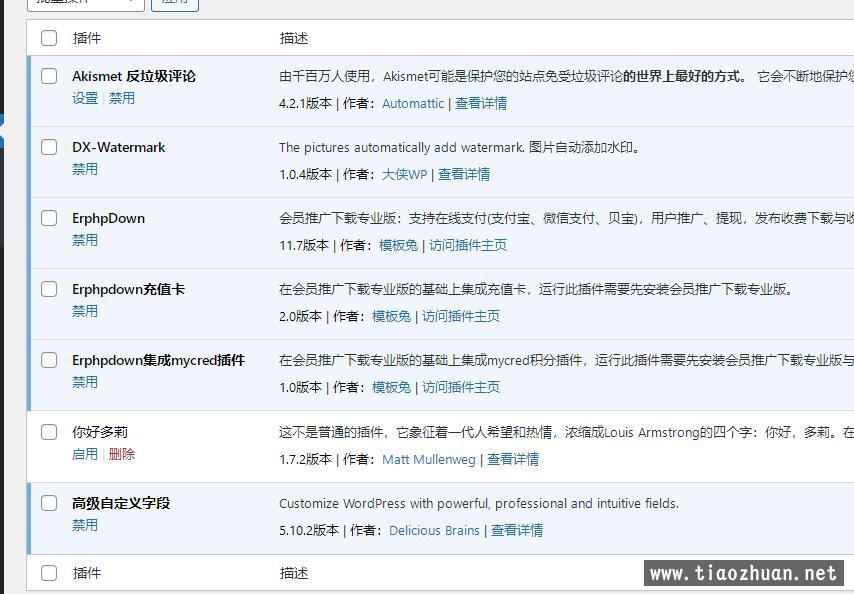Open 模板兔 author link in ErphpDown row
The width and height of the screenshot is (854, 594).
399,246
